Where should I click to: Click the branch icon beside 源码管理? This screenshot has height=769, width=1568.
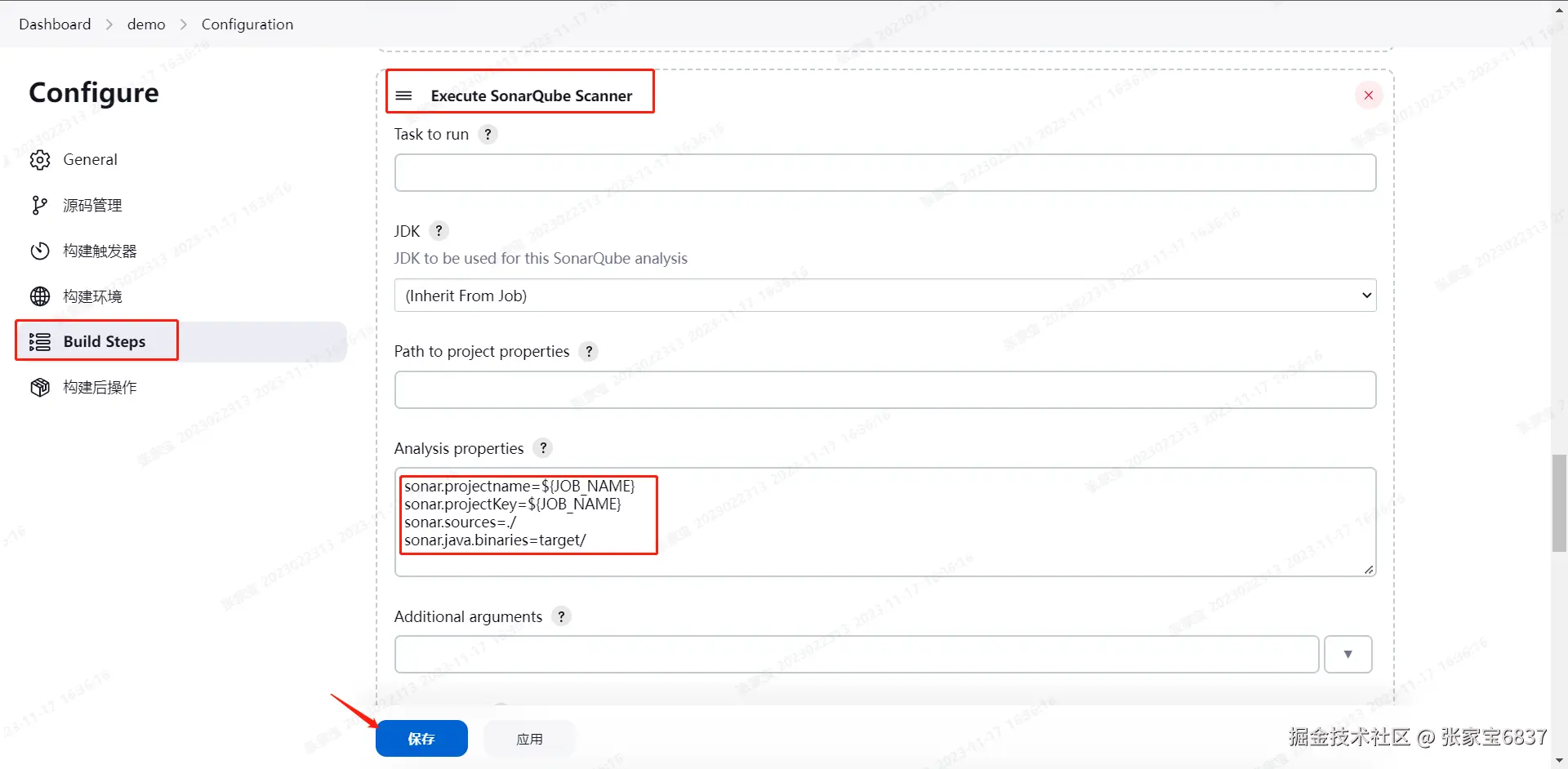(x=39, y=205)
